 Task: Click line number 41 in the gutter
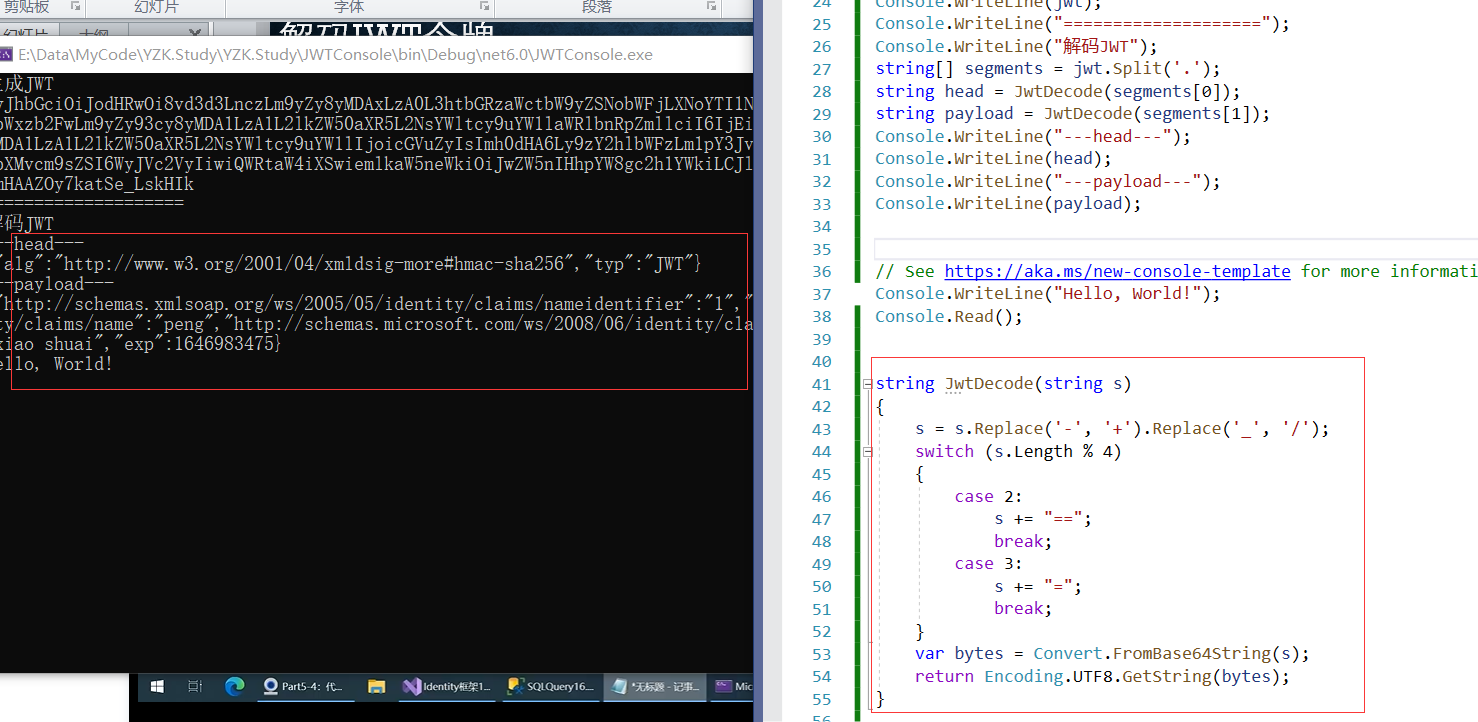[821, 384]
